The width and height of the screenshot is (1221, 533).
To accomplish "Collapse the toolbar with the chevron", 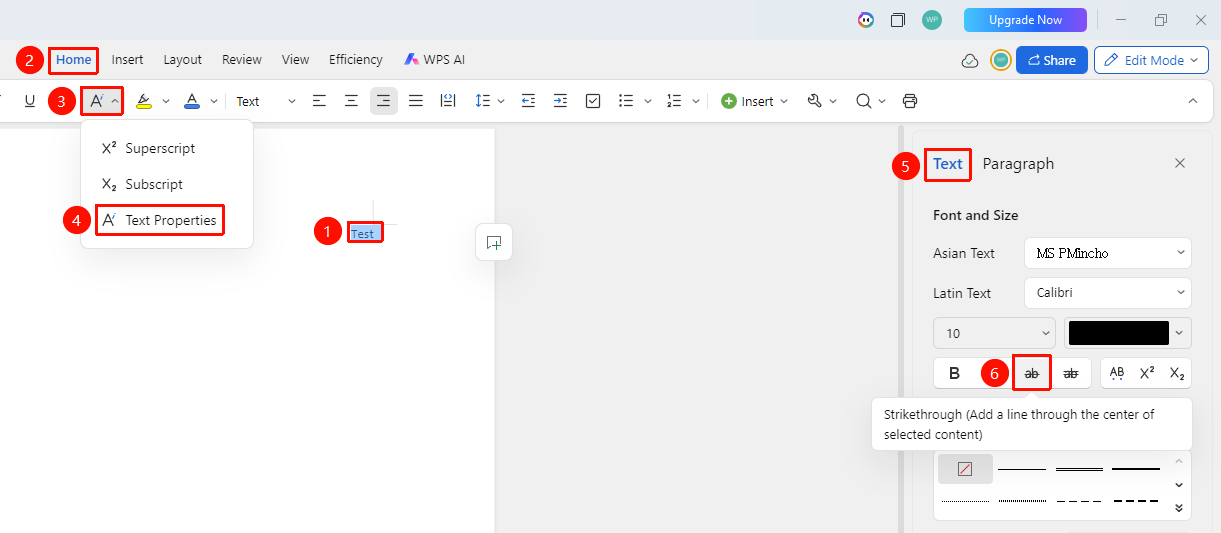I will 1192,101.
